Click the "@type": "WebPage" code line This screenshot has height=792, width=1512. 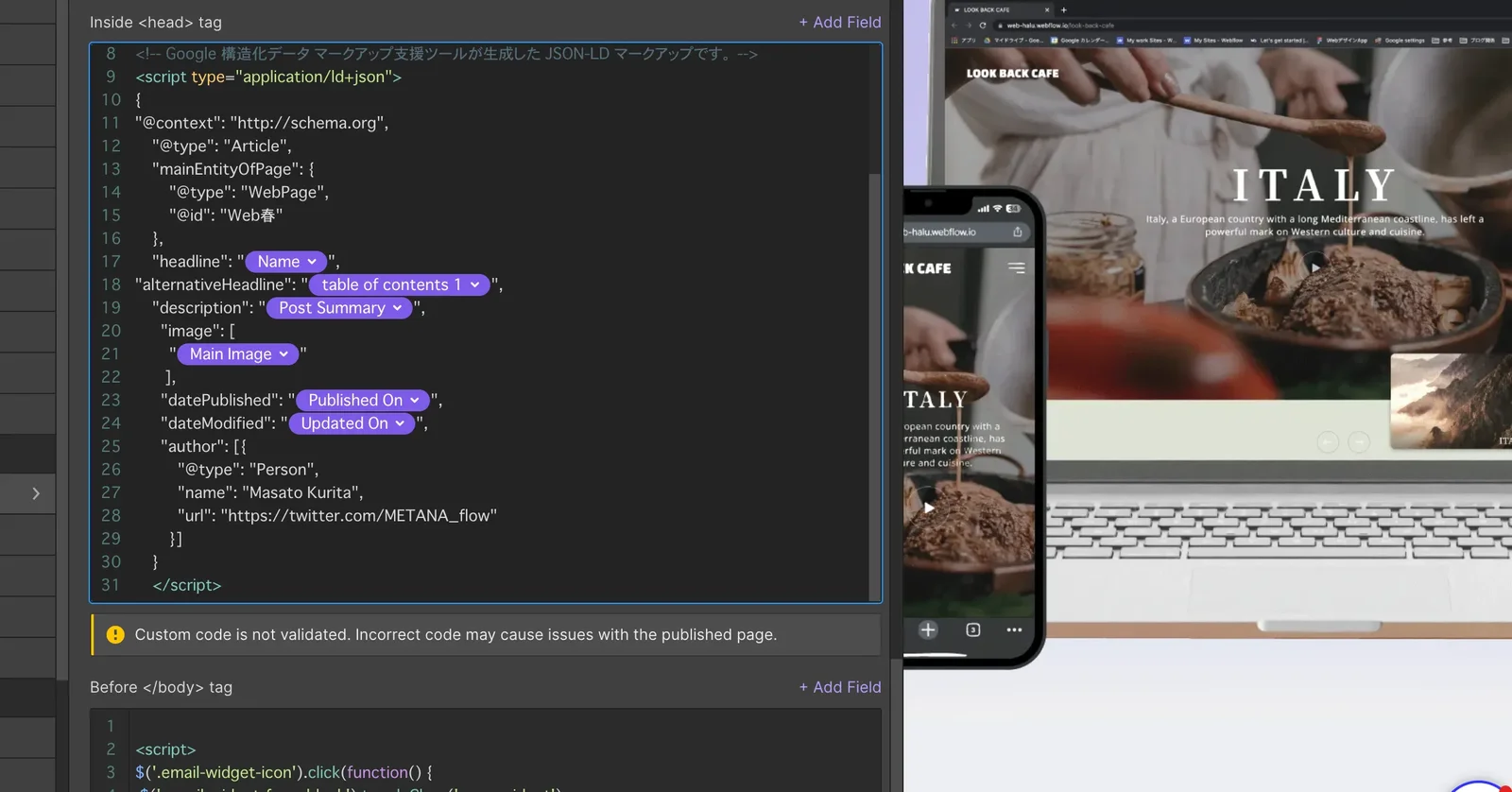pyautogui.click(x=249, y=192)
